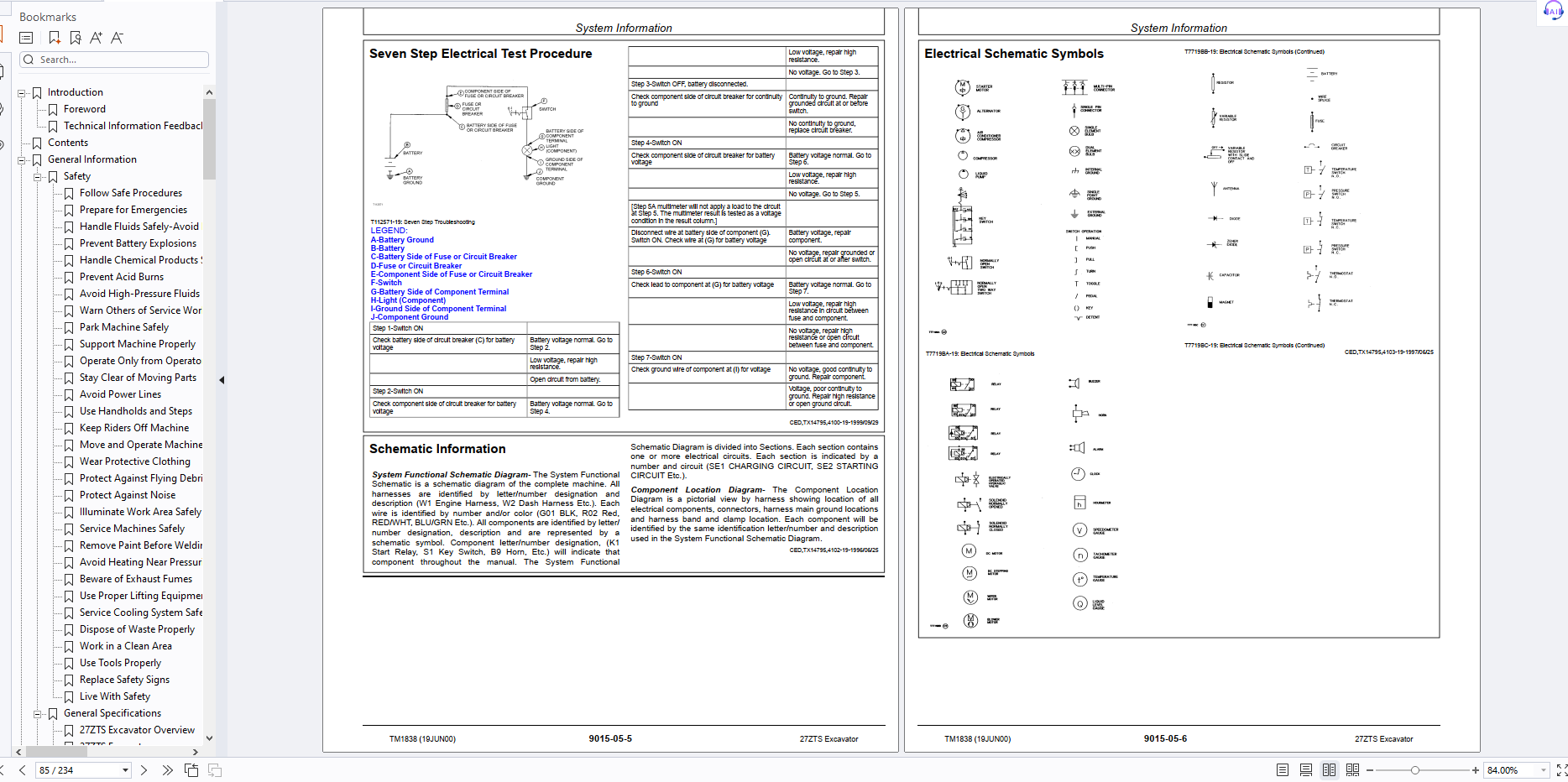Viewport: 1568px width, 782px height.
Task: Open the bookmark list options icon
Action: point(26,38)
